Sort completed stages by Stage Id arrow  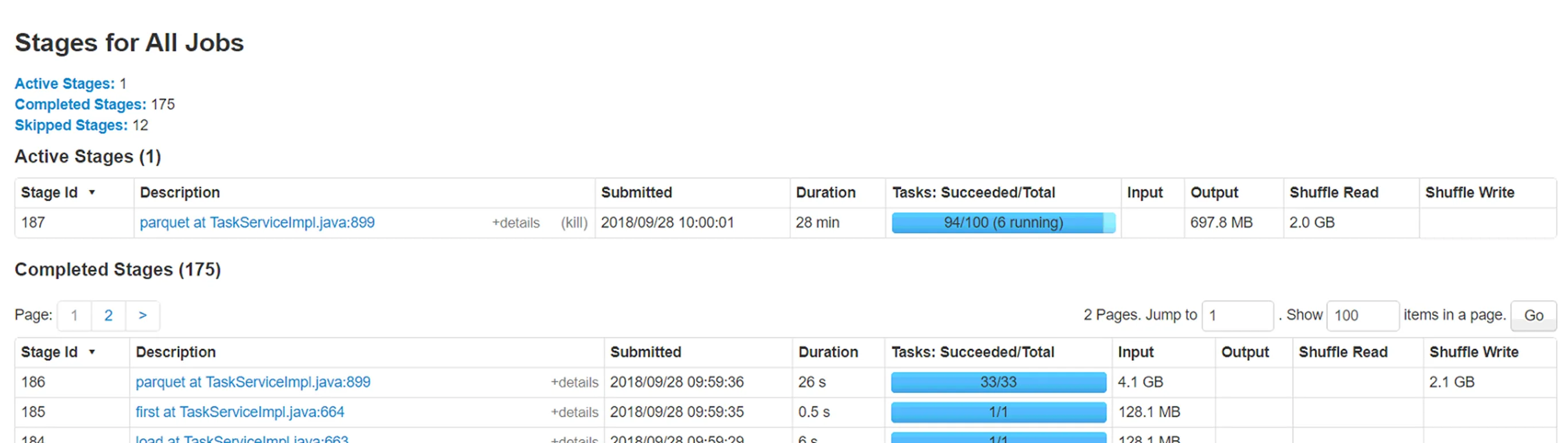click(92, 352)
